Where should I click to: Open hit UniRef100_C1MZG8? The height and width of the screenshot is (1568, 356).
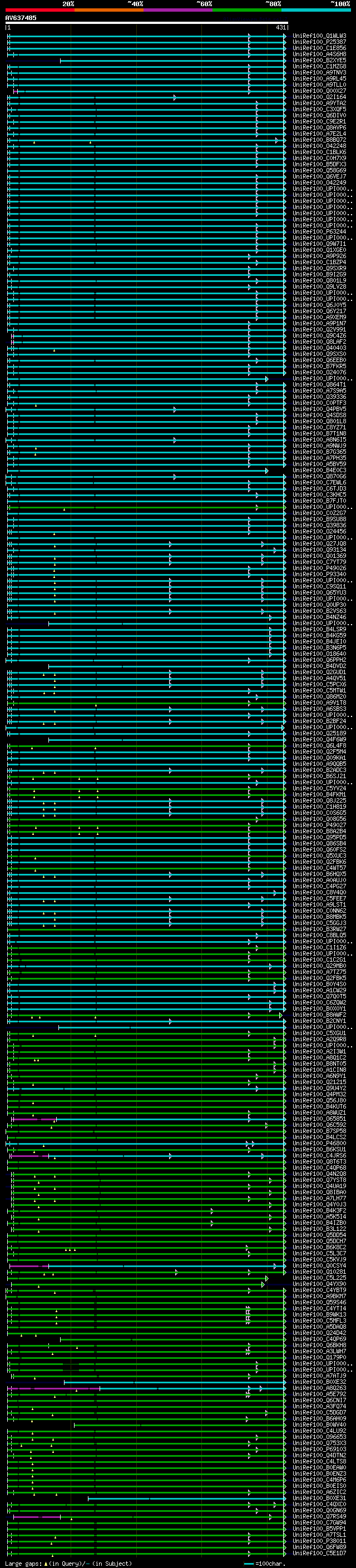click(x=319, y=66)
